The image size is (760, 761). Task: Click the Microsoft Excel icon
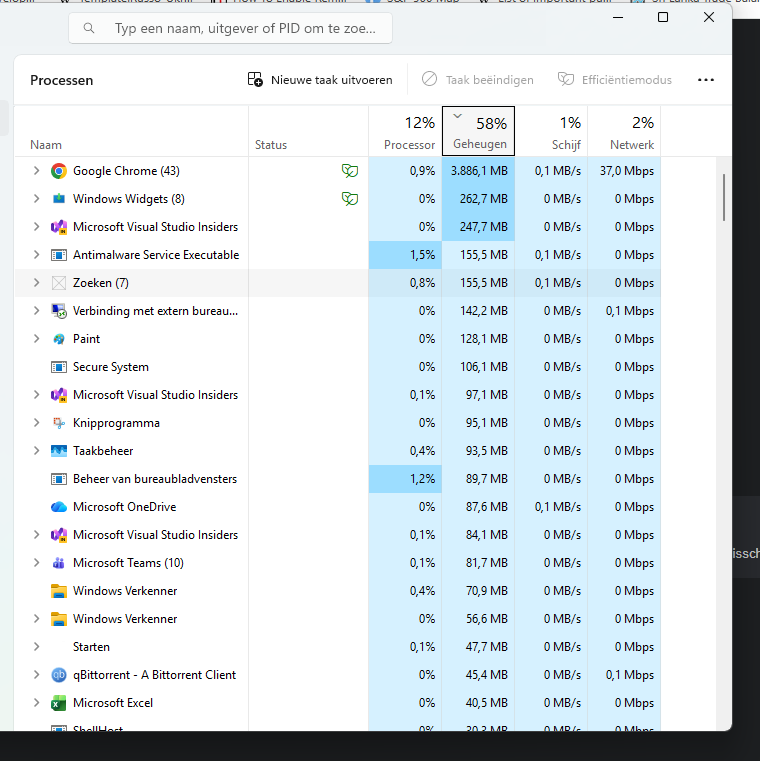click(59, 703)
